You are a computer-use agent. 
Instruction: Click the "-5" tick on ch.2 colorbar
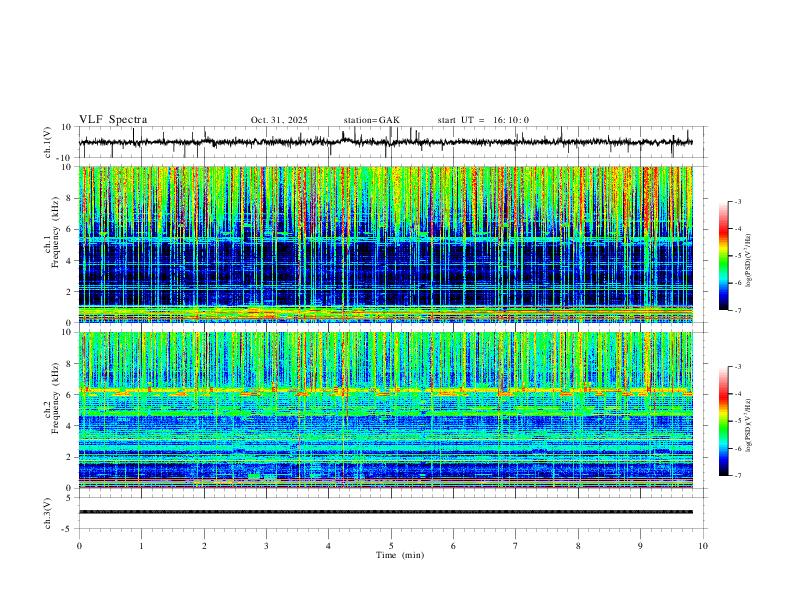click(x=737, y=421)
